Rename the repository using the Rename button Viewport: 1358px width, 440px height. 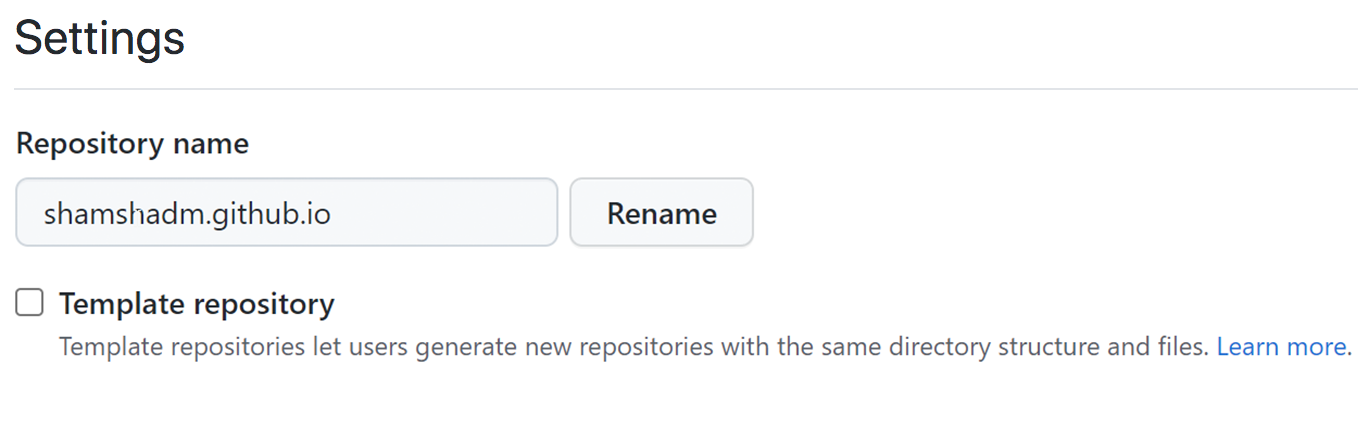pyautogui.click(x=661, y=212)
